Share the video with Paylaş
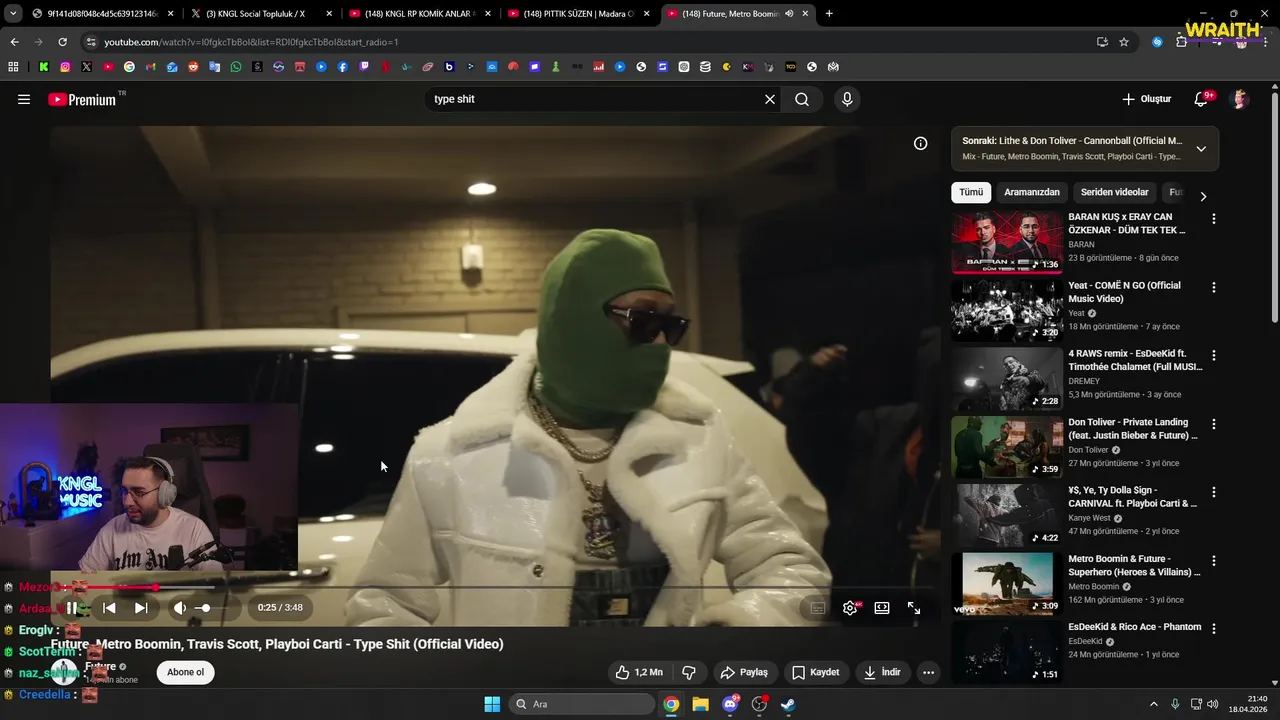The width and height of the screenshot is (1280, 720). [744, 672]
